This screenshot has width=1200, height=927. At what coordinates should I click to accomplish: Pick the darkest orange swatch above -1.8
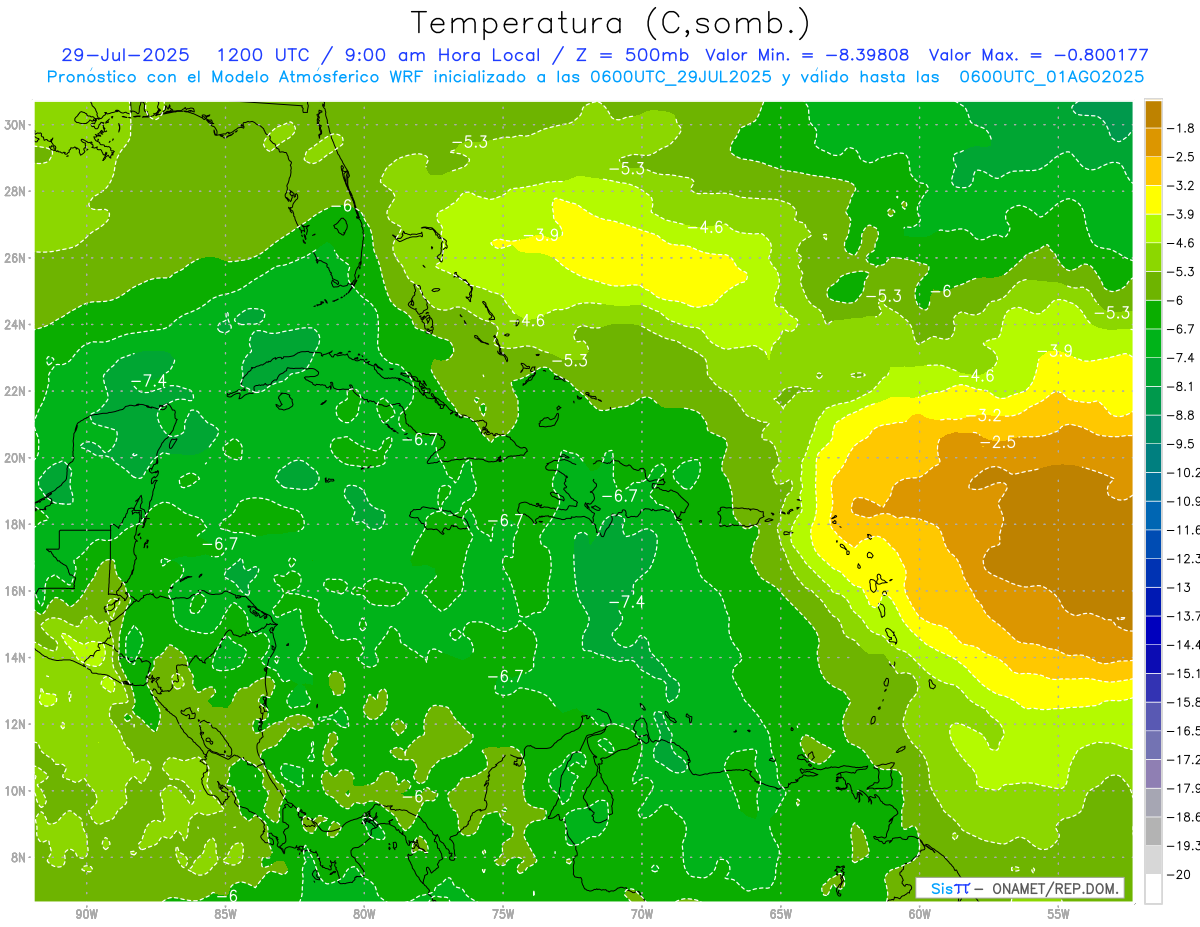1153,113
